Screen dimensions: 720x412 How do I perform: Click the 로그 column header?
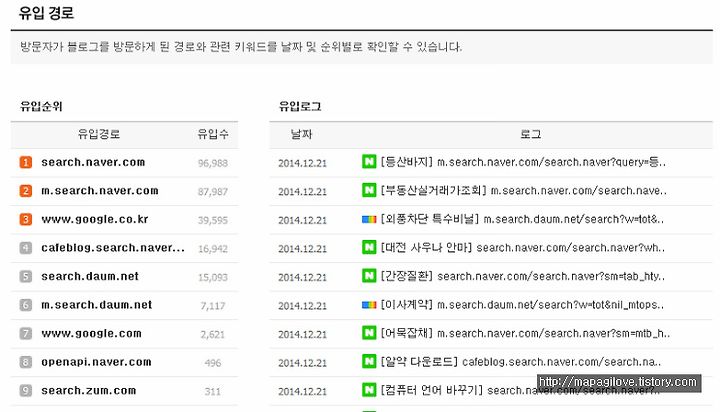tap(530, 134)
